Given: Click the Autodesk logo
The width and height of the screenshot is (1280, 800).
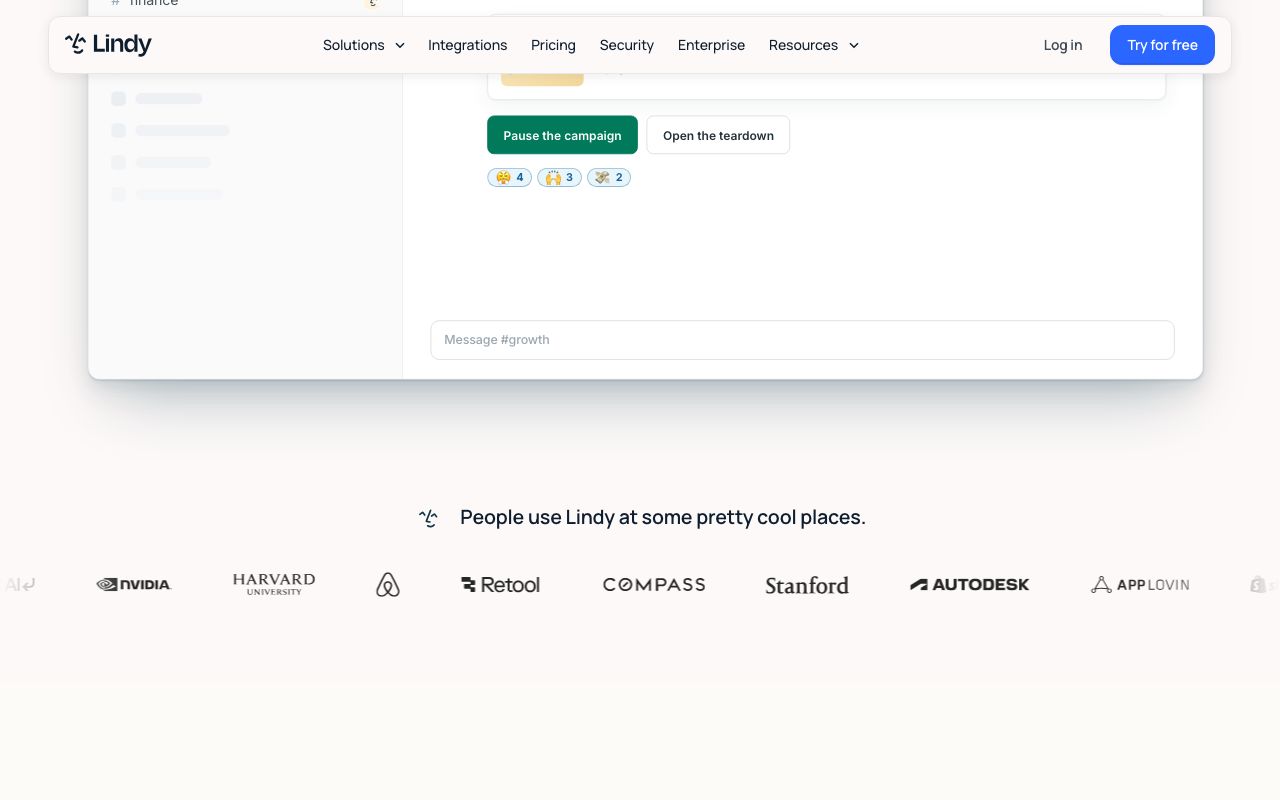Looking at the screenshot, I should [x=969, y=584].
